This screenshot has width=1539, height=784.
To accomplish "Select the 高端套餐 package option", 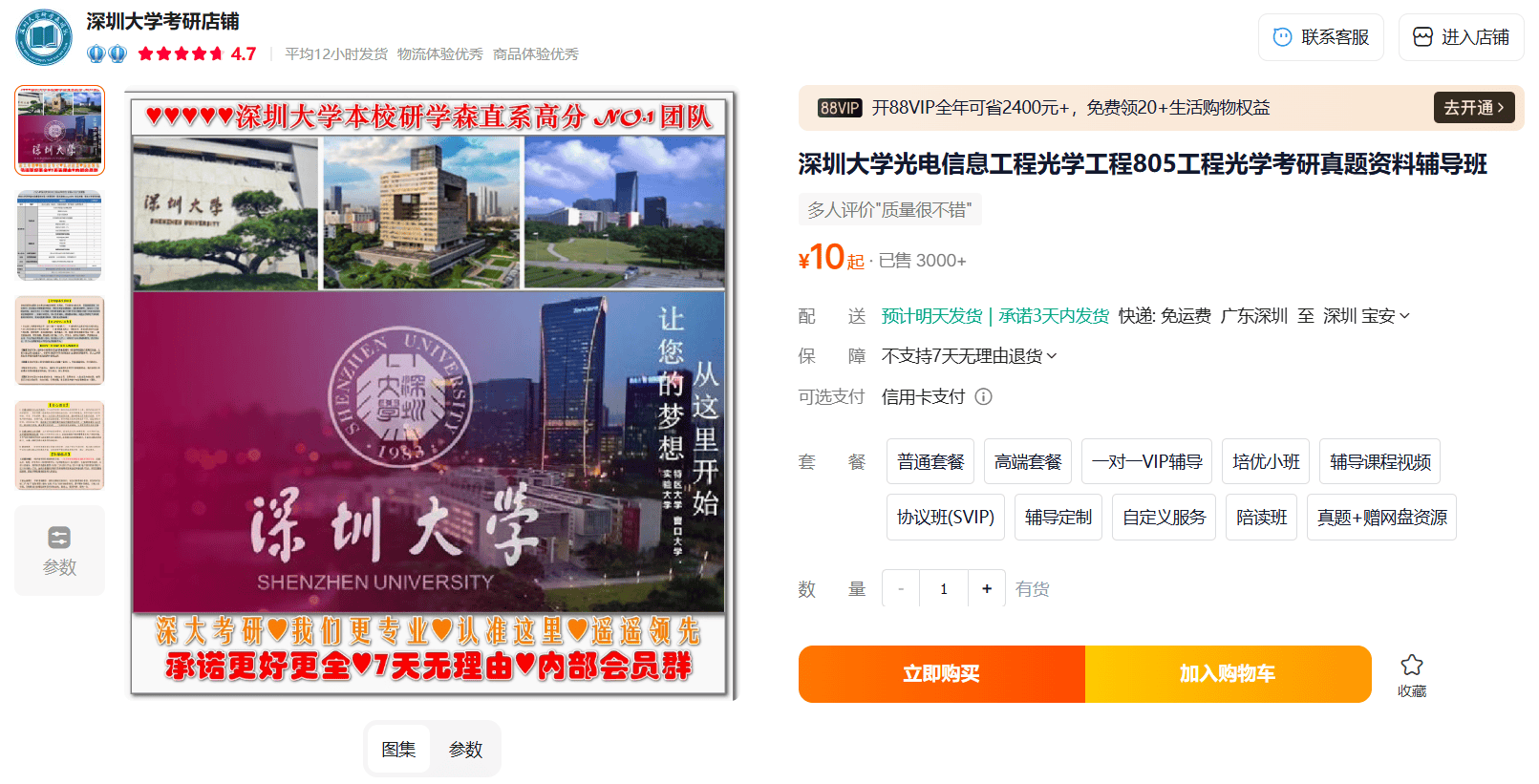I will point(1028,462).
